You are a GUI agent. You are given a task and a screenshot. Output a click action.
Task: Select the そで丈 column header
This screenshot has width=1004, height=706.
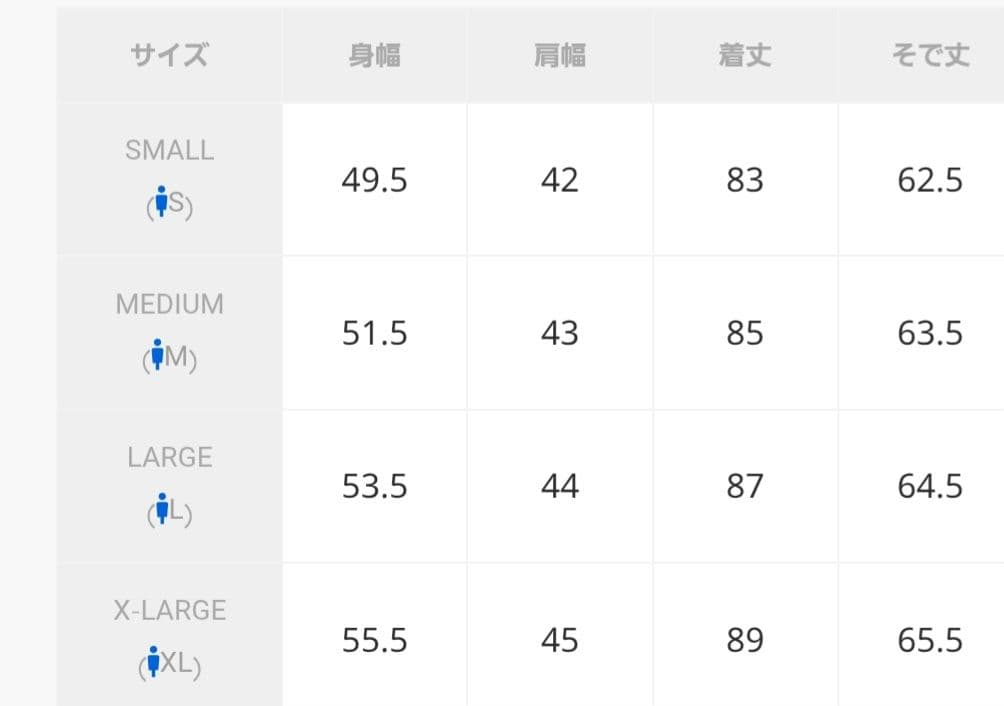click(x=930, y=55)
